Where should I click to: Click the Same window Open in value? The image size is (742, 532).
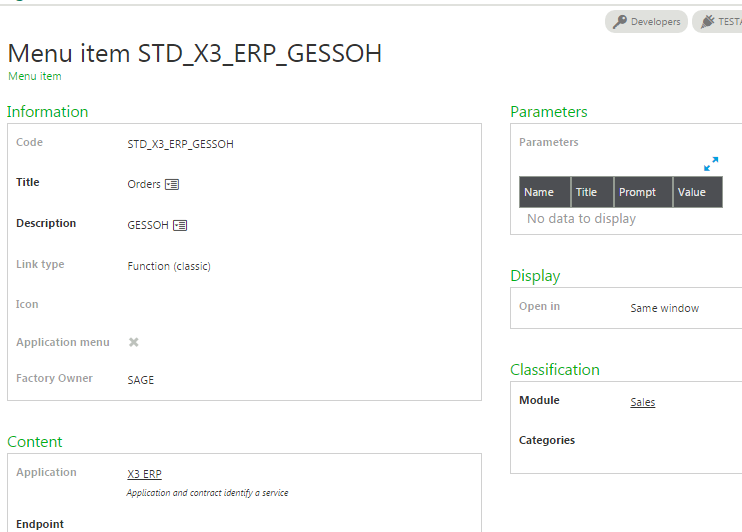[665, 308]
